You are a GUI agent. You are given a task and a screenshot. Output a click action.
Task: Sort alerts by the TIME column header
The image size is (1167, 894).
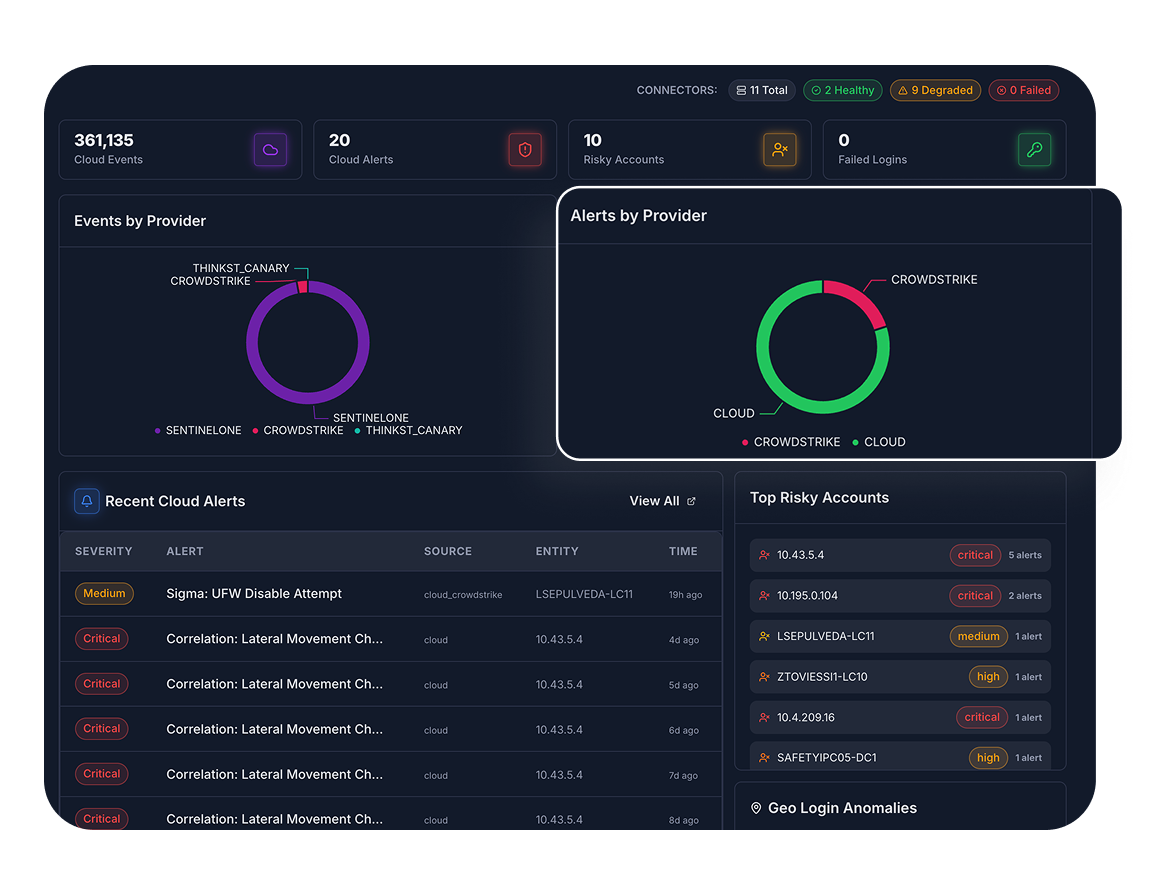coord(683,552)
